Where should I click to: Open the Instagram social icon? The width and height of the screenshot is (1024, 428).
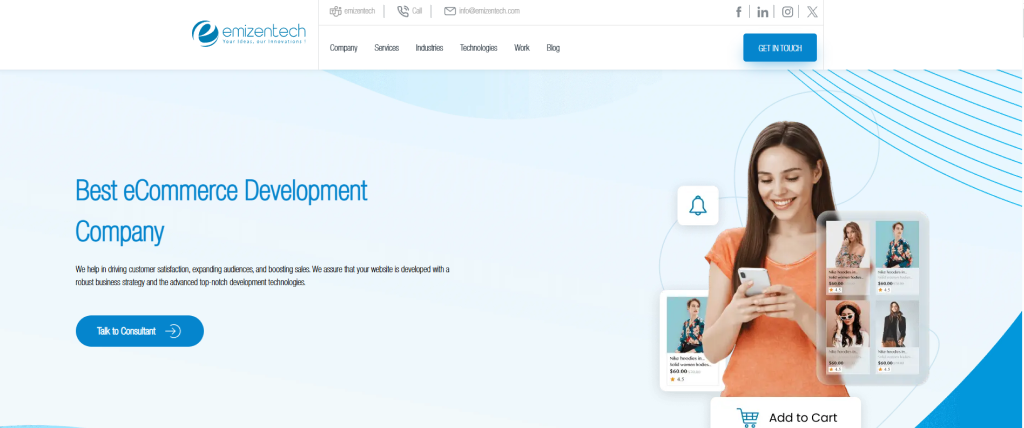pos(788,12)
